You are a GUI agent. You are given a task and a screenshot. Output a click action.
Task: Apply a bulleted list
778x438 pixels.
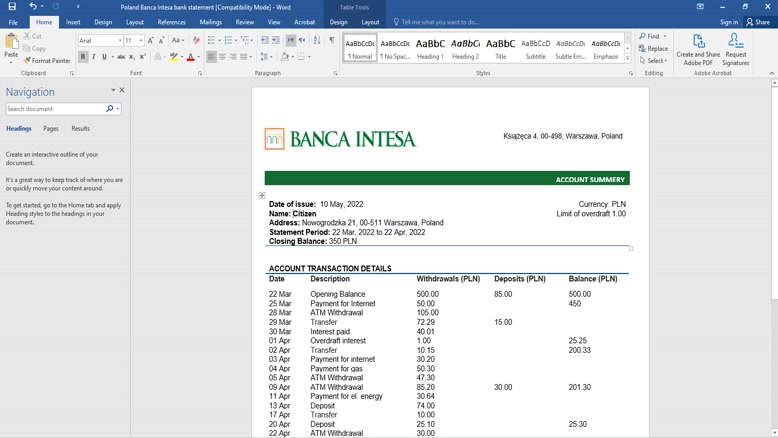pyautogui.click(x=211, y=41)
